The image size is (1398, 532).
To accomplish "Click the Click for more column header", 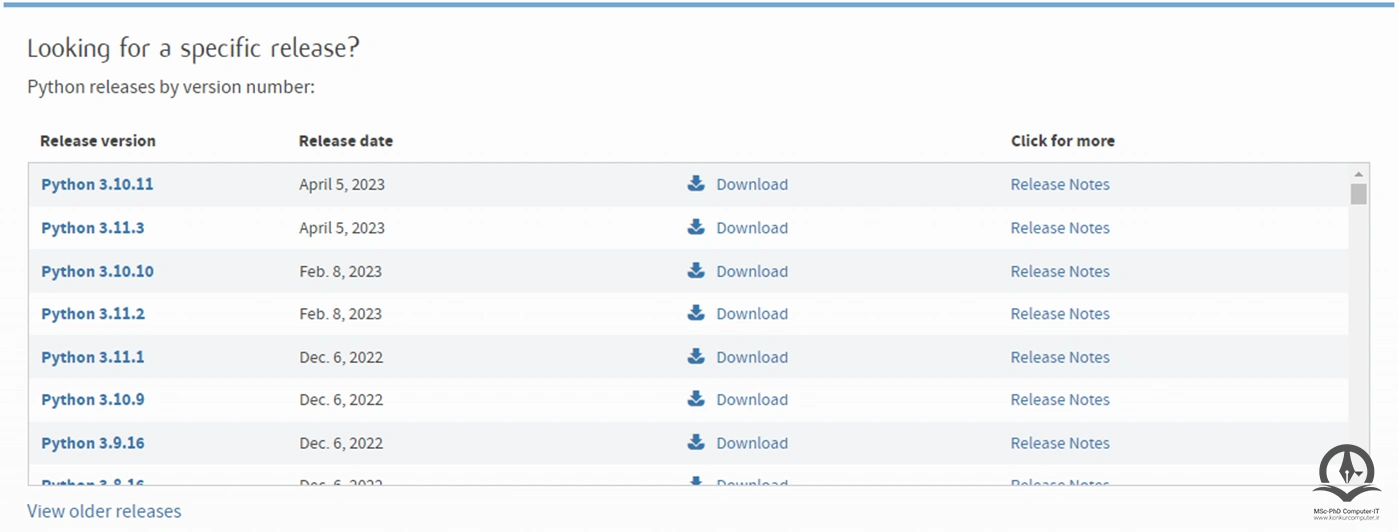I will tap(1063, 141).
